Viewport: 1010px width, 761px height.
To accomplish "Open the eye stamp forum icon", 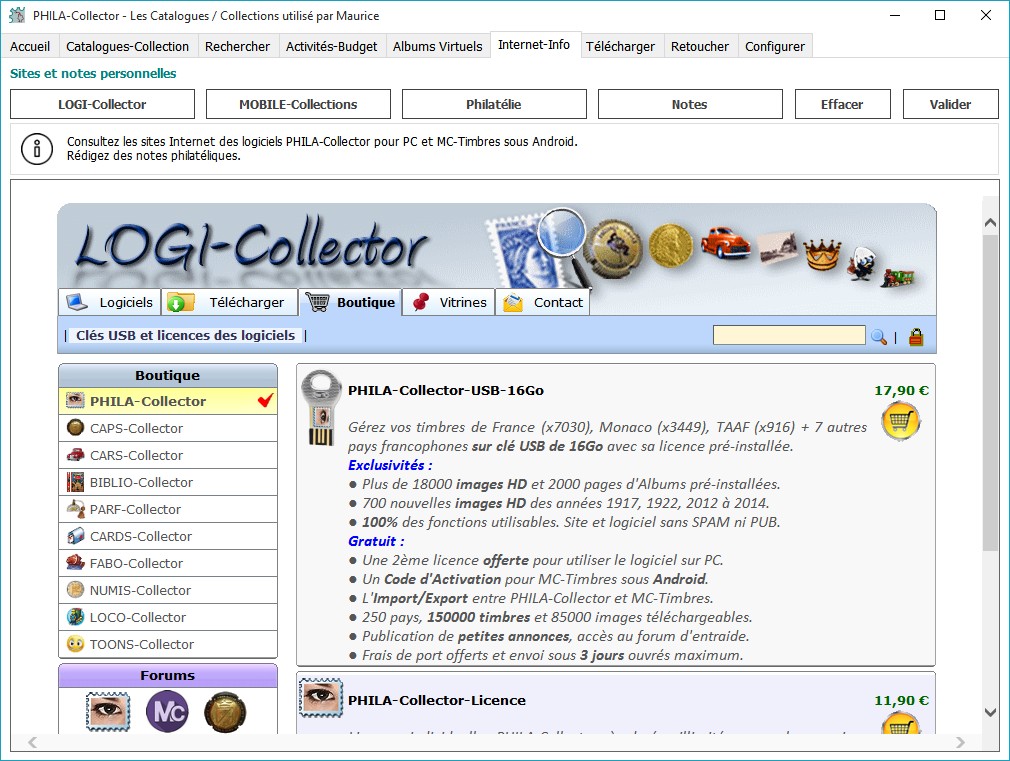I will (x=108, y=711).
